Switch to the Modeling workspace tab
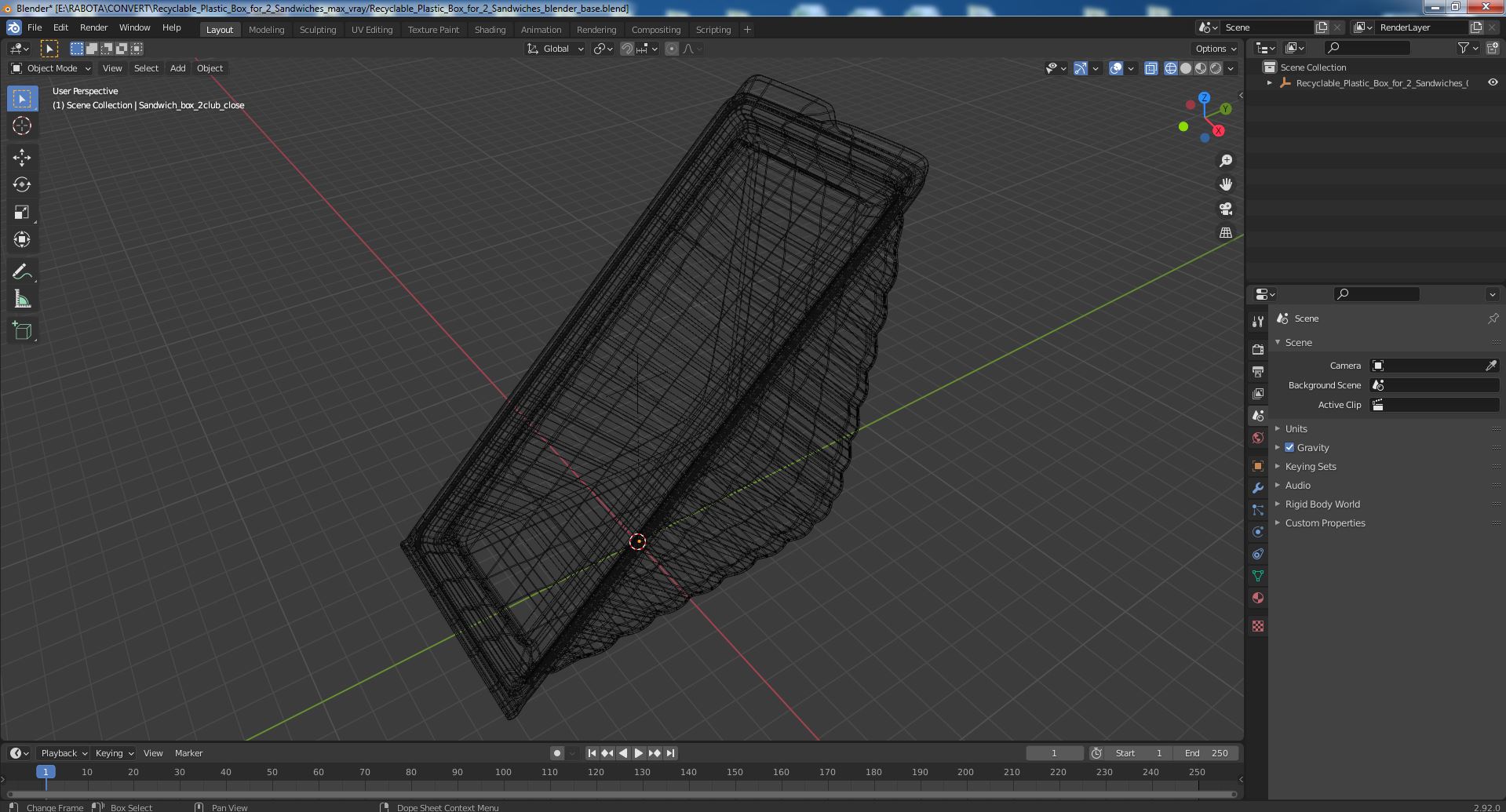The image size is (1506, 812). pyautogui.click(x=266, y=29)
